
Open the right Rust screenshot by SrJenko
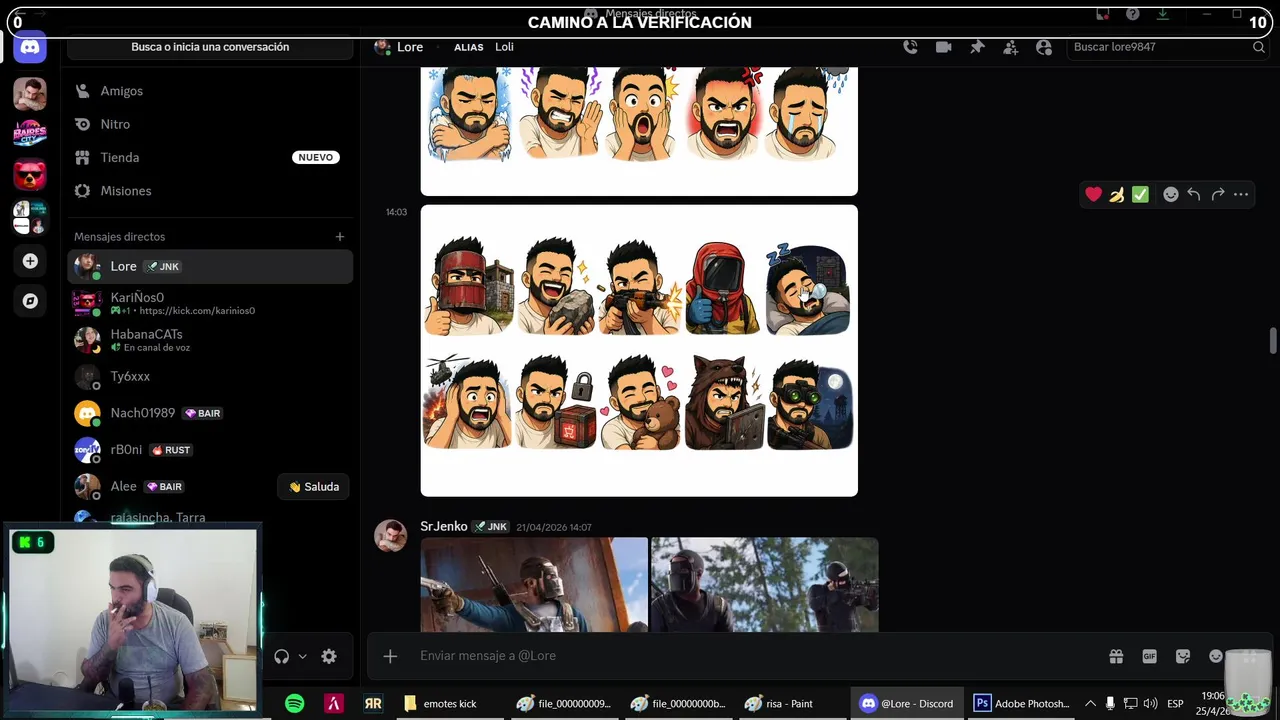tap(765, 585)
